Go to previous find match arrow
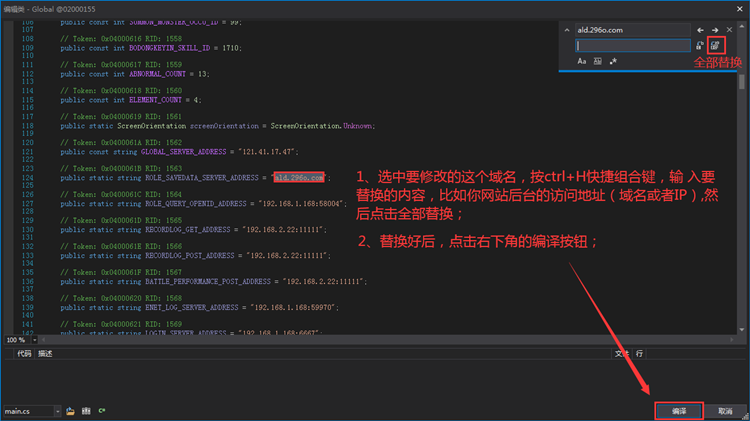750x421 pixels. (x=701, y=30)
